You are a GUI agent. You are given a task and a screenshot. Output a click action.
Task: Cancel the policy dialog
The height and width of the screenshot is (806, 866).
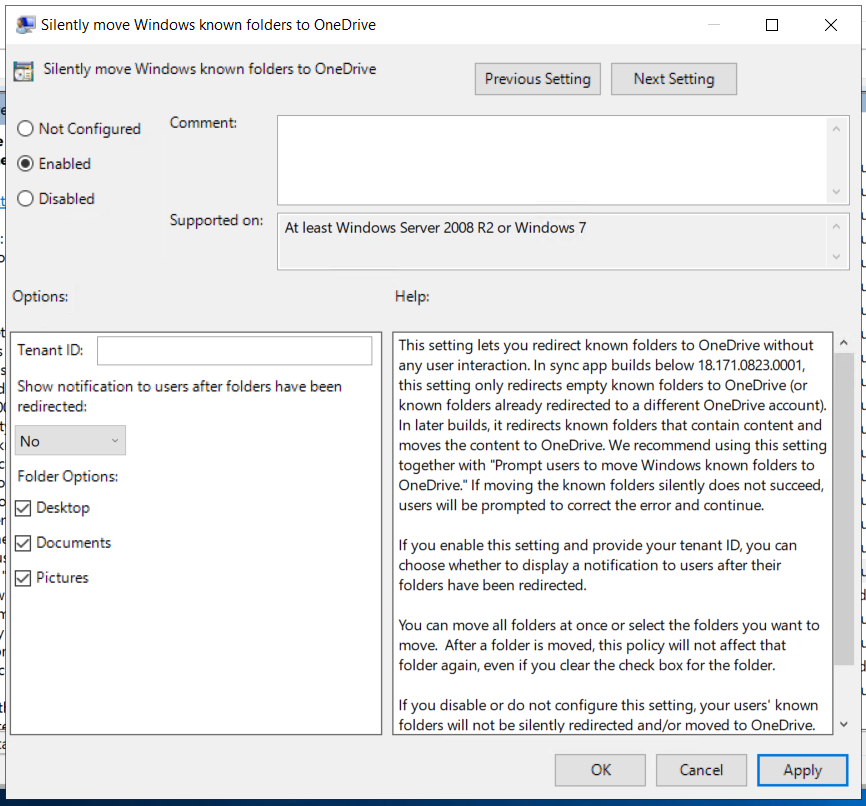(x=701, y=770)
